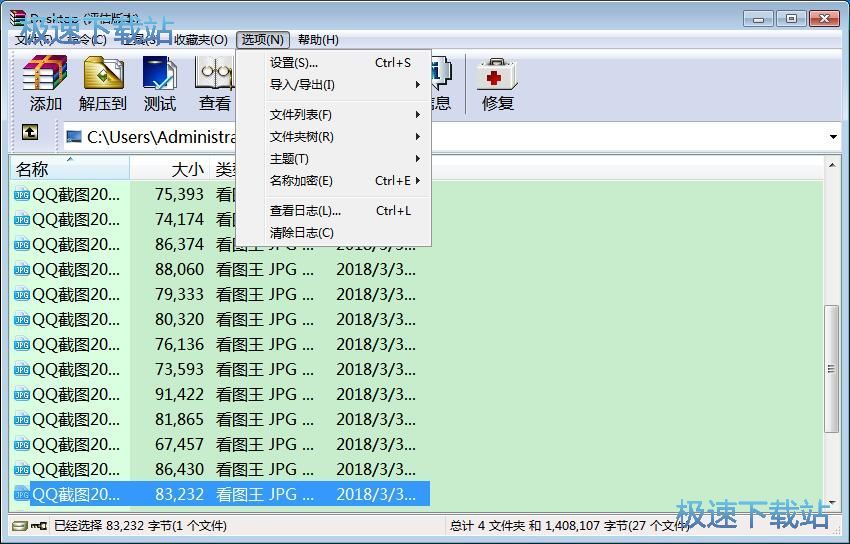Expand the 文件夹树(R) submenu

pos(333,137)
